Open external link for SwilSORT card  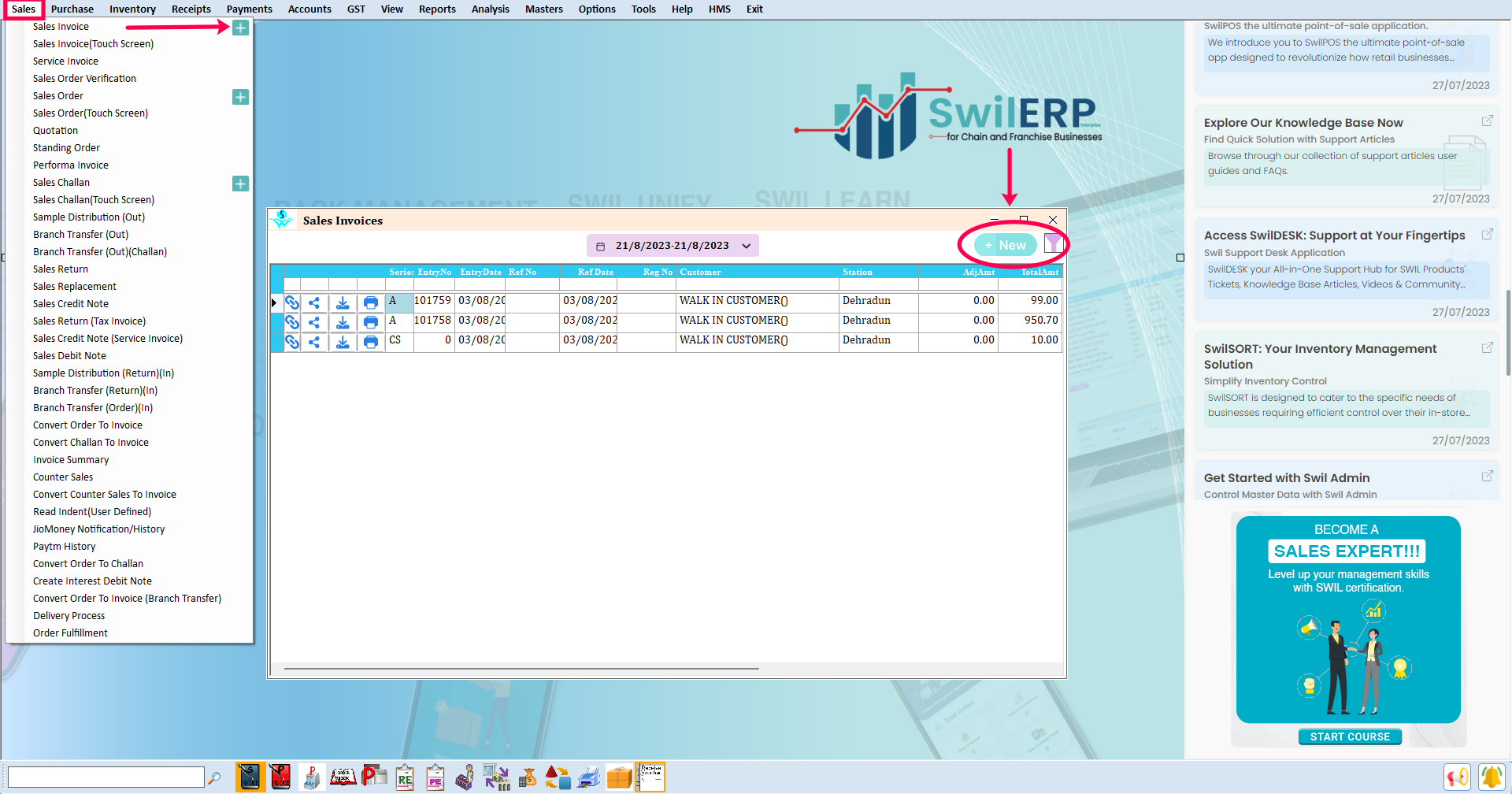click(1487, 348)
